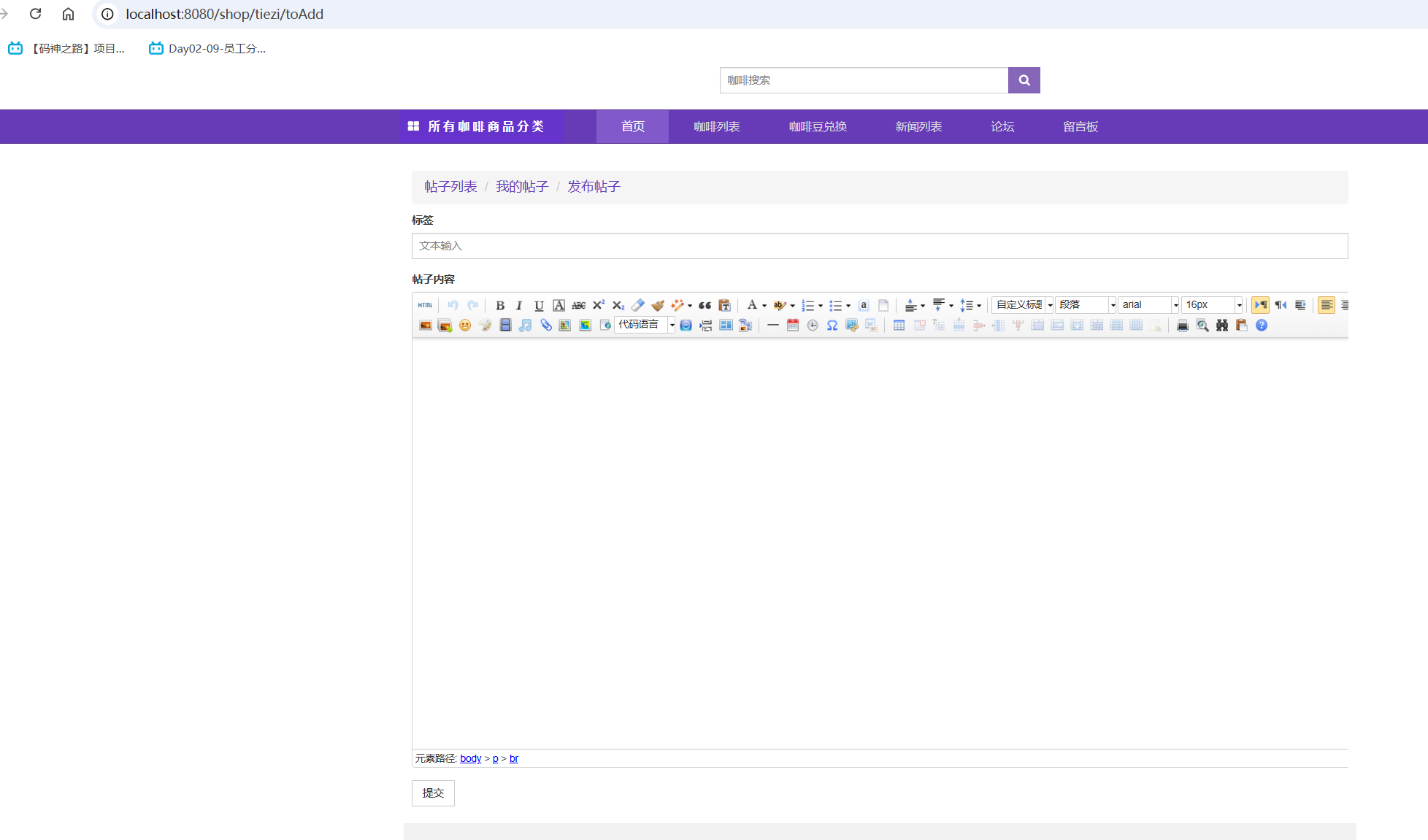
Task: Click the Insert image icon
Action: (425, 325)
